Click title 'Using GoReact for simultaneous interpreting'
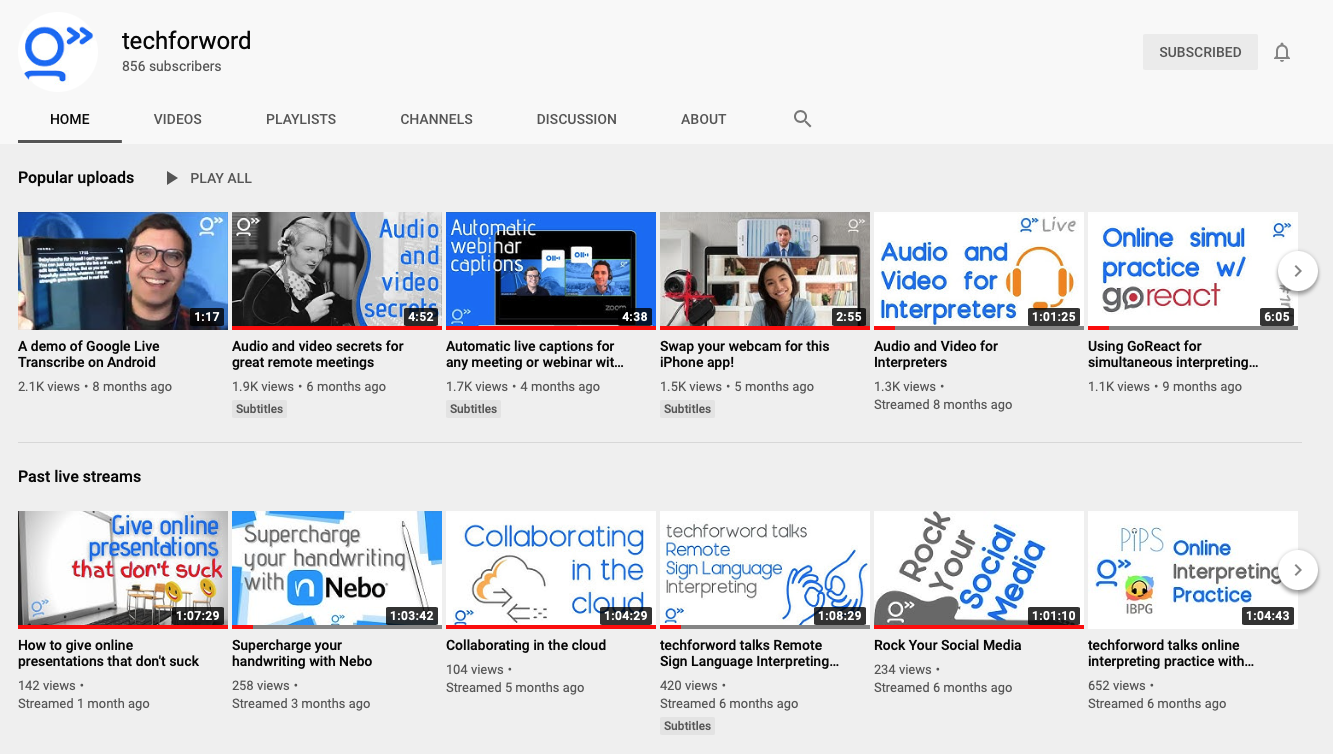The height and width of the screenshot is (754, 1333). click(1173, 354)
